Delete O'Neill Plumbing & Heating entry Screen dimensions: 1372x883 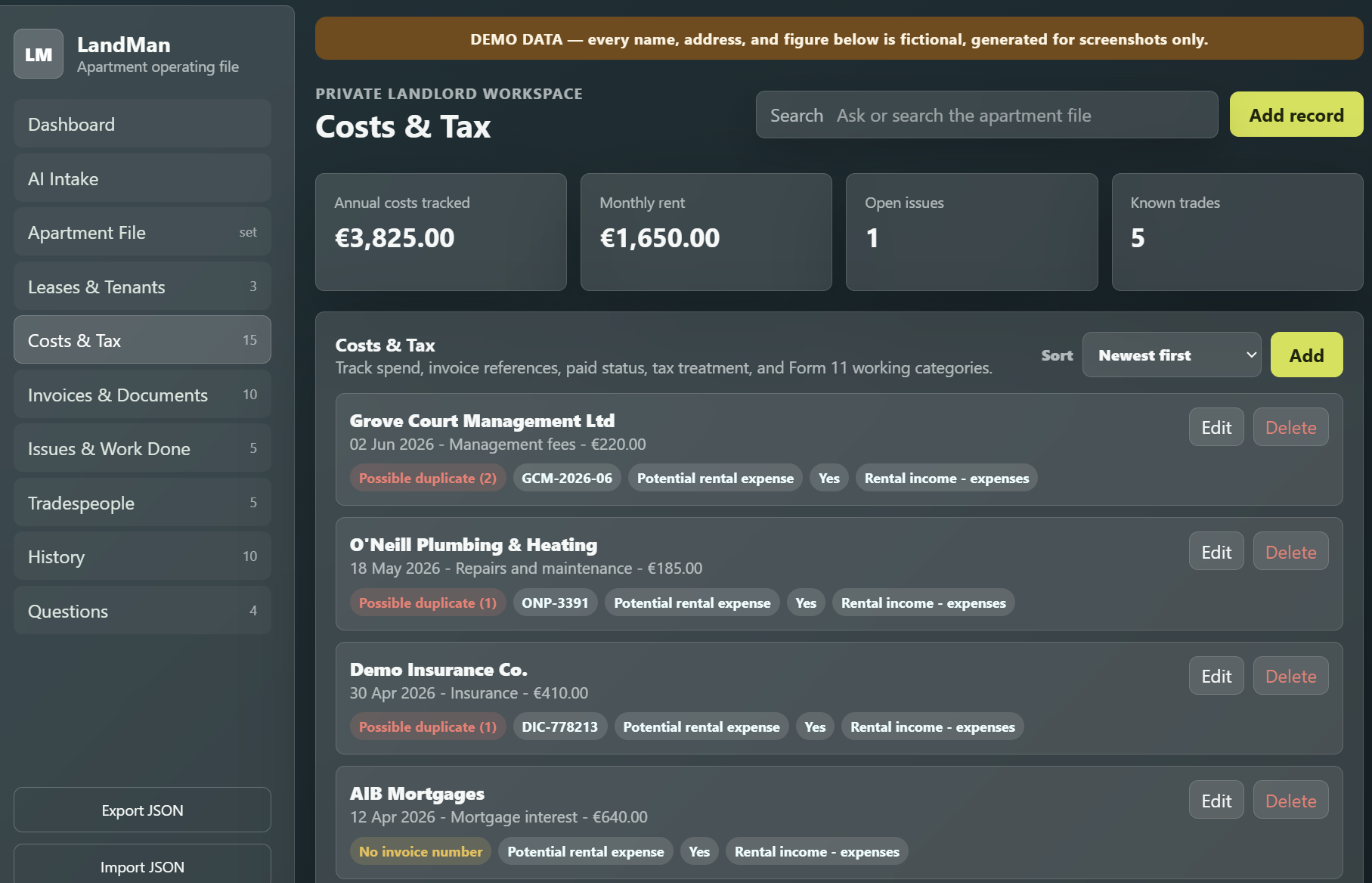click(x=1290, y=552)
